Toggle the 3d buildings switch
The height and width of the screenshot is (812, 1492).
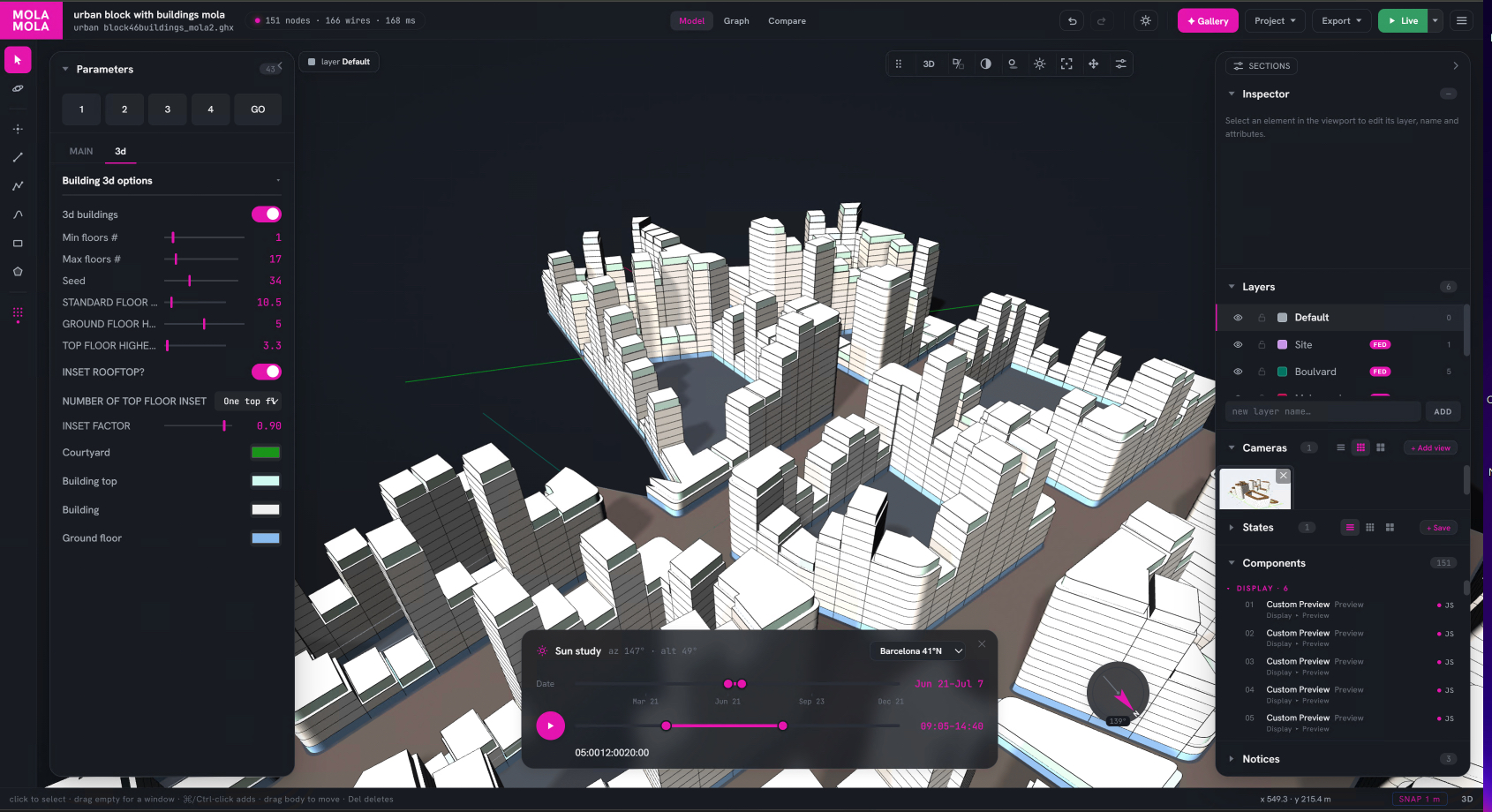point(267,214)
